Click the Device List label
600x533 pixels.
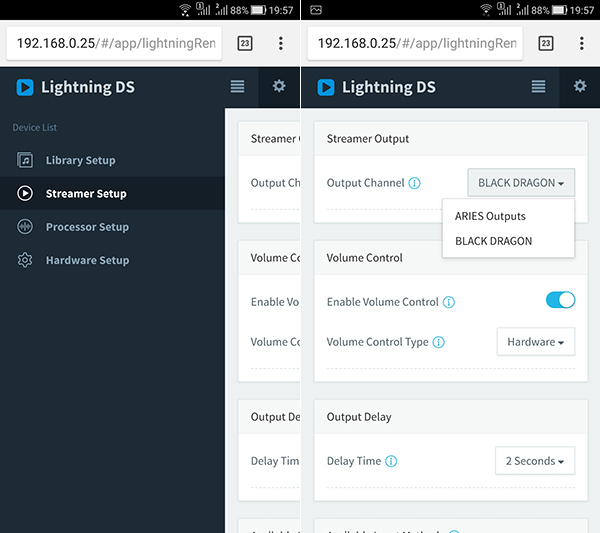tap(34, 127)
